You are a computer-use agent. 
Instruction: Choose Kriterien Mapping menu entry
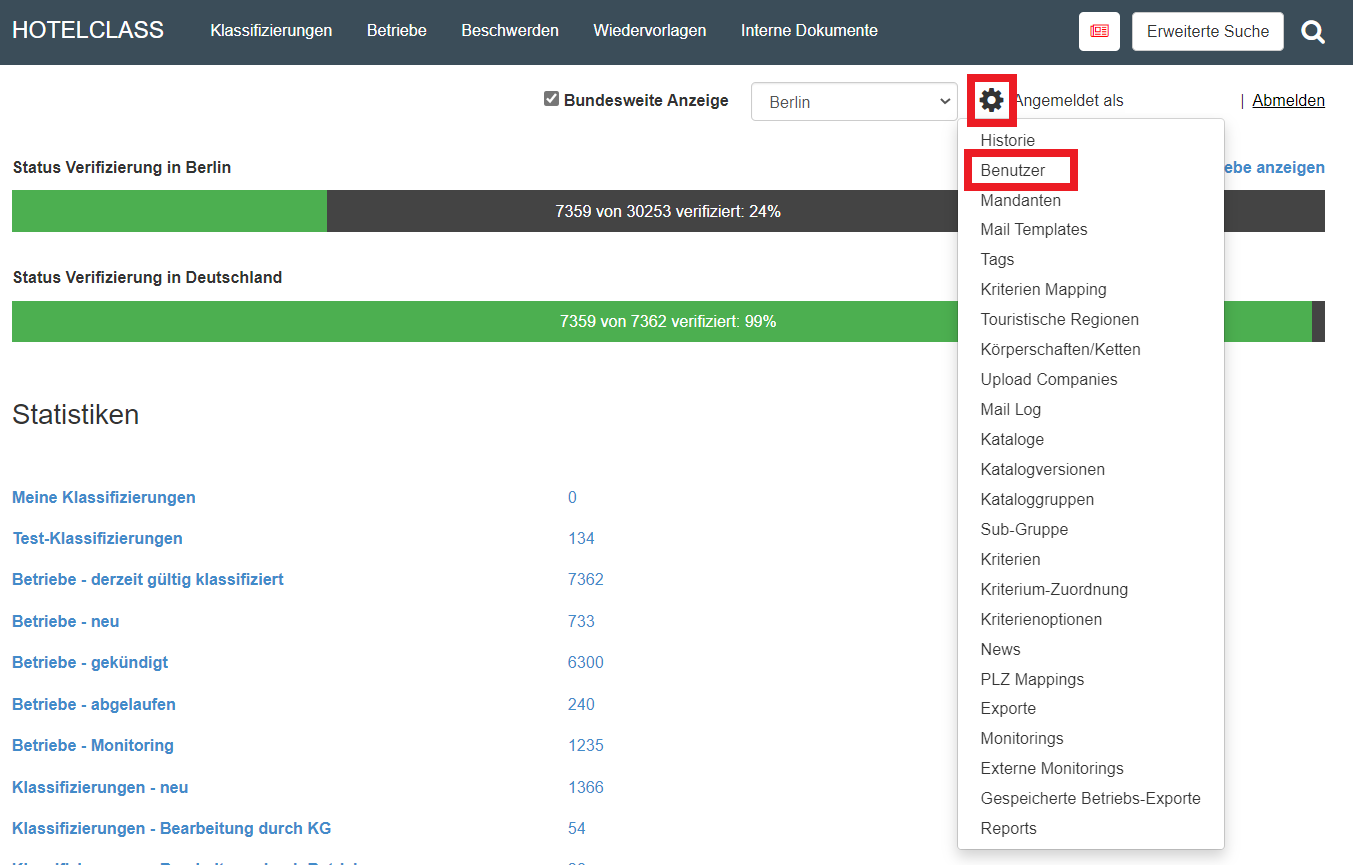click(1043, 290)
